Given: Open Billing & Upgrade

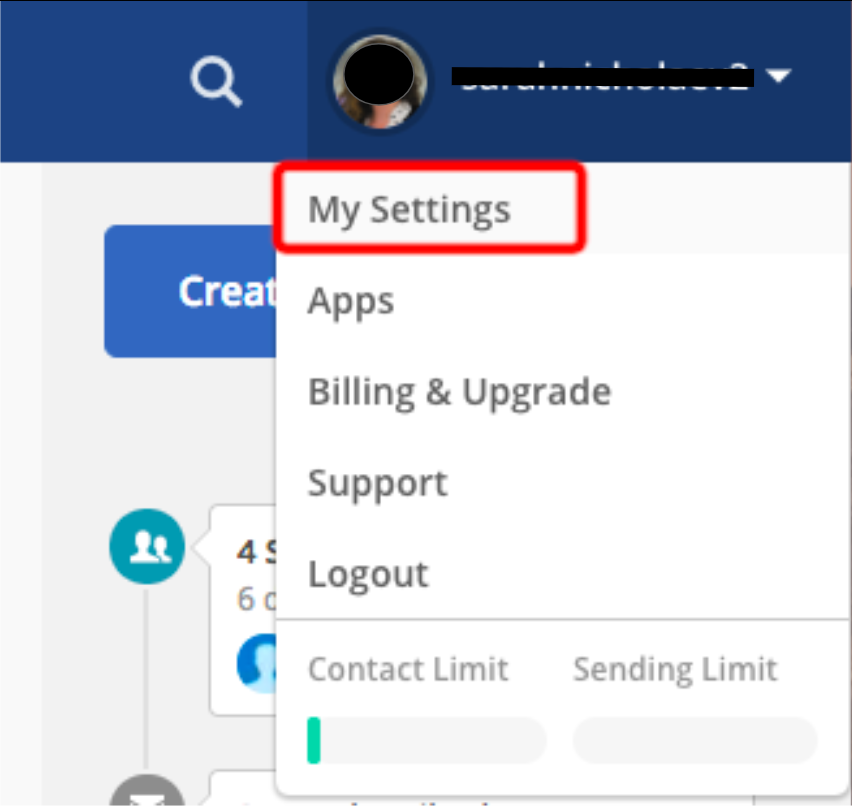Looking at the screenshot, I should coord(459,392).
